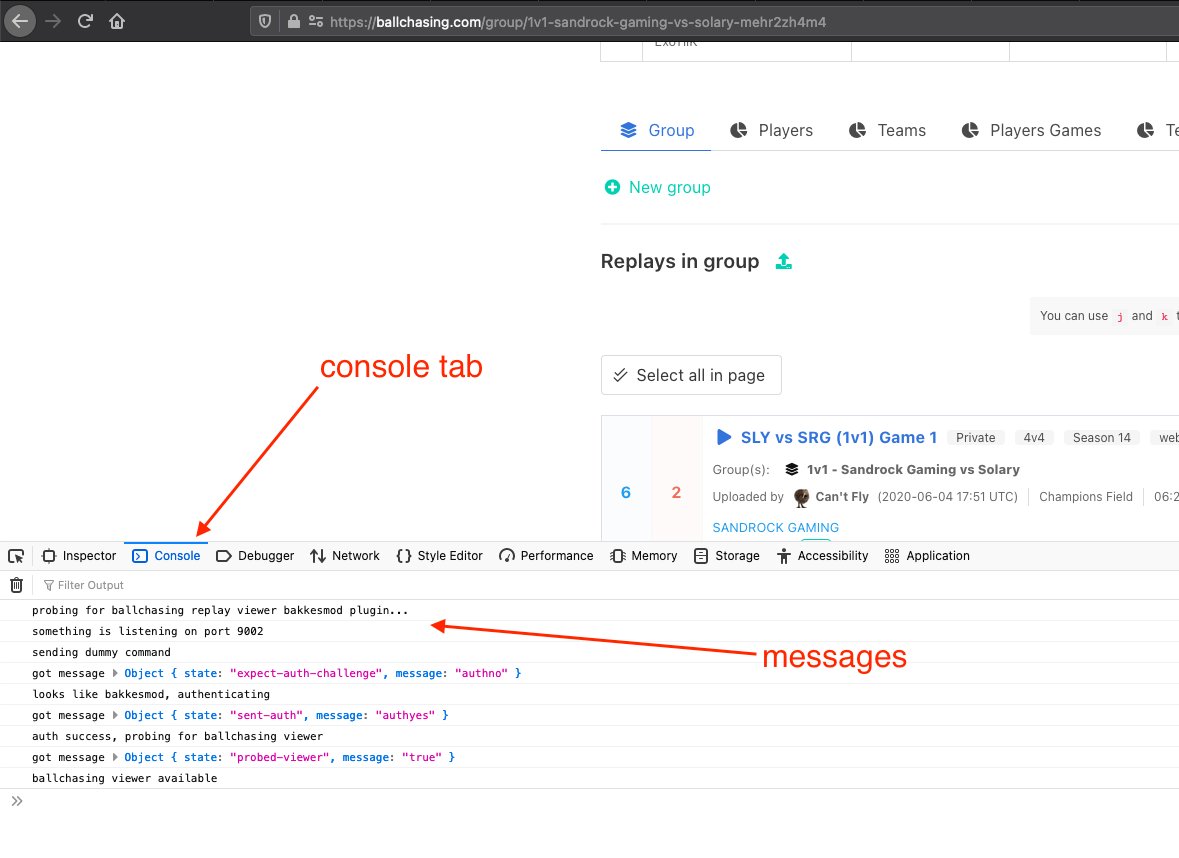Open the Style Editor tab
The width and height of the screenshot is (1179, 858).
pyautogui.click(x=439, y=556)
